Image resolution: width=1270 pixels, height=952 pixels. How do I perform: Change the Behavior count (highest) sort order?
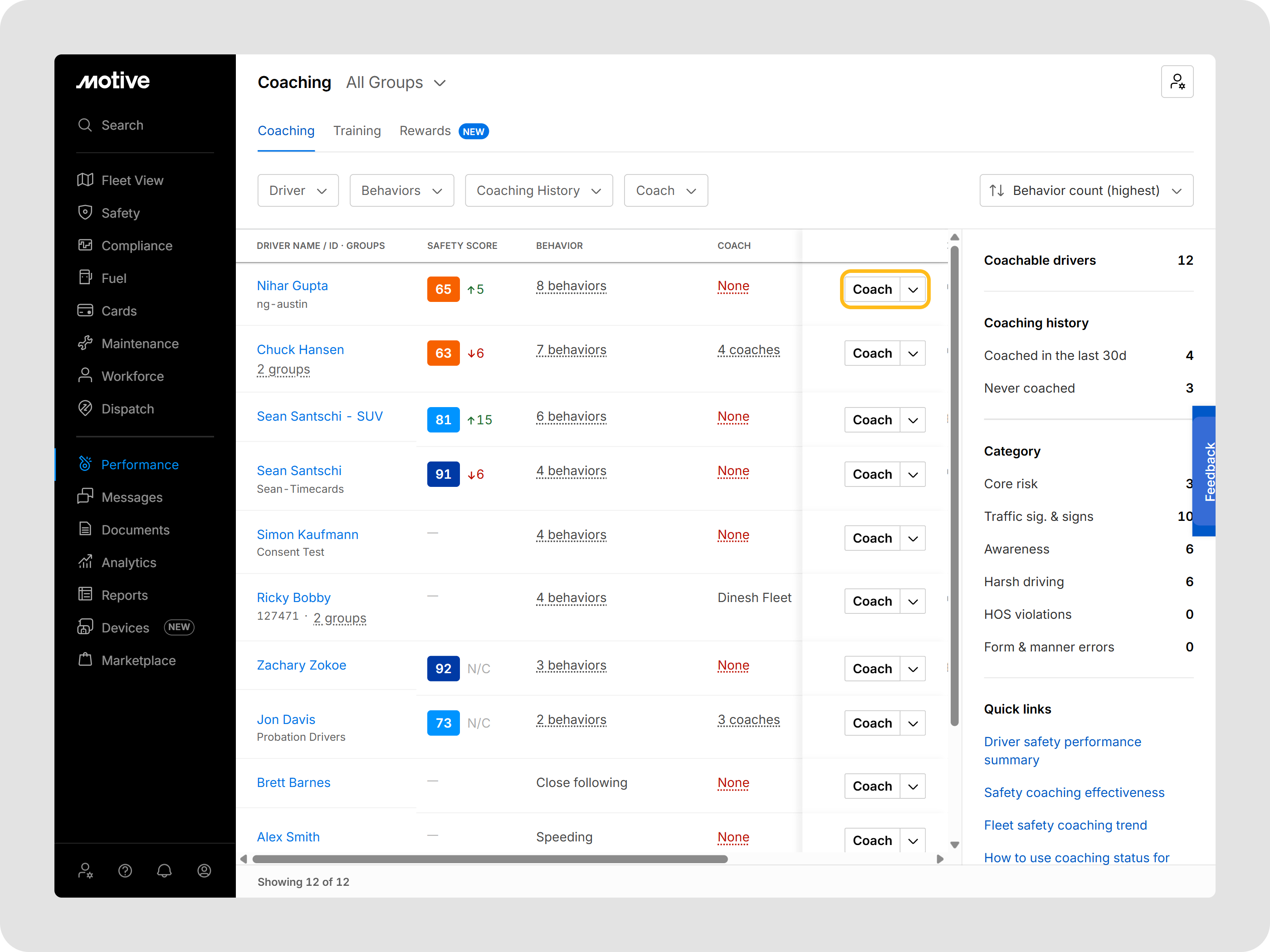click(1086, 190)
